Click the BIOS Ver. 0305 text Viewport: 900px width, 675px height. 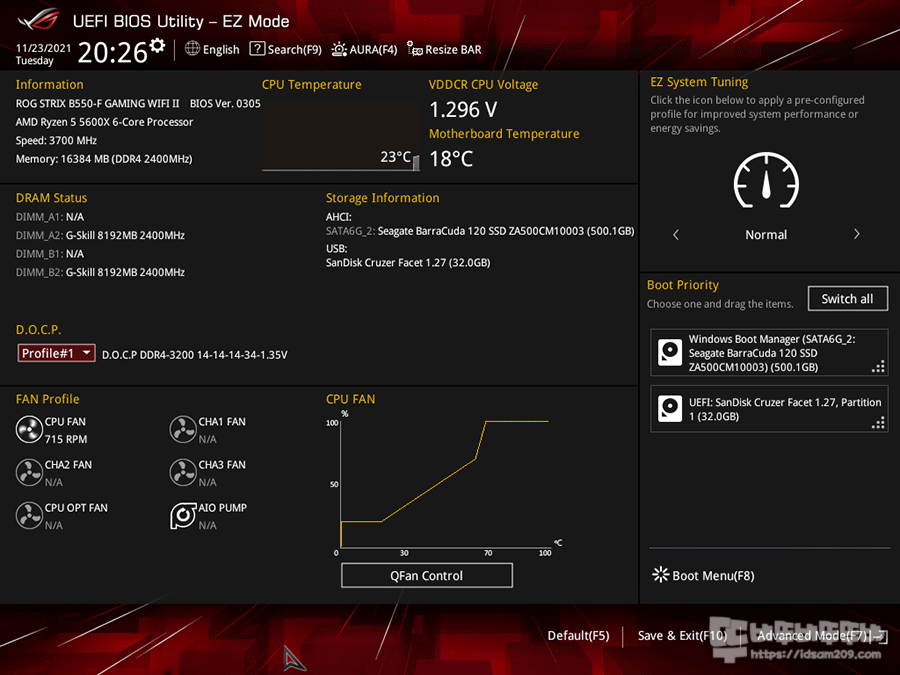click(225, 103)
